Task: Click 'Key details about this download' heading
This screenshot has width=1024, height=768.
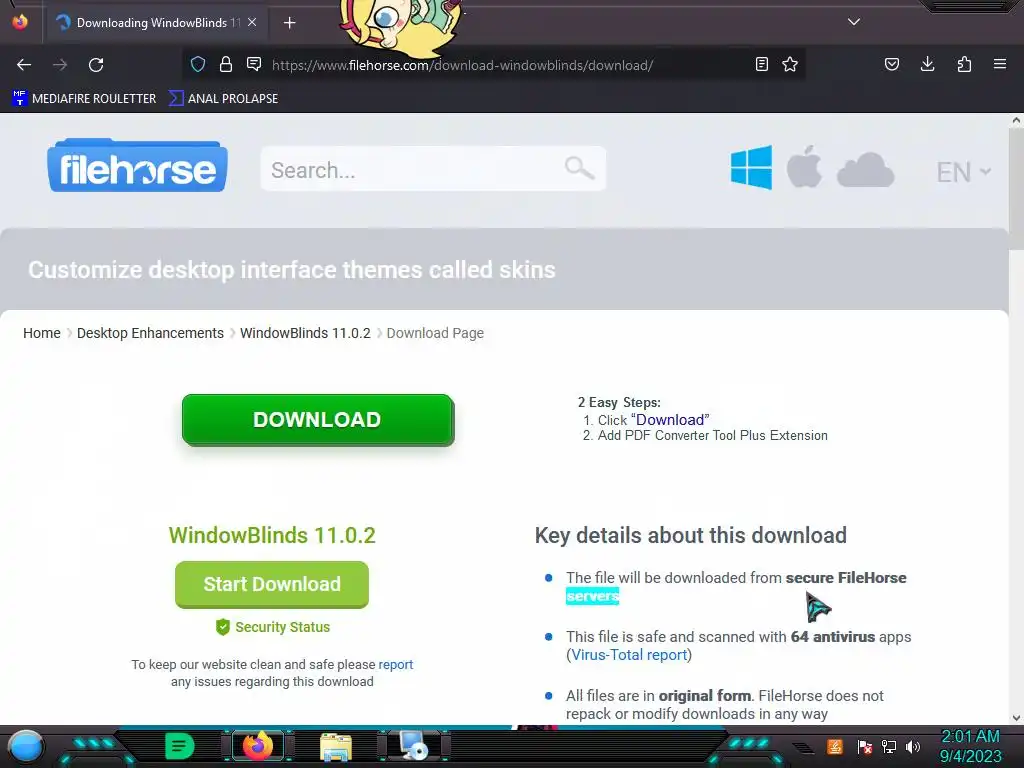Action: point(690,536)
